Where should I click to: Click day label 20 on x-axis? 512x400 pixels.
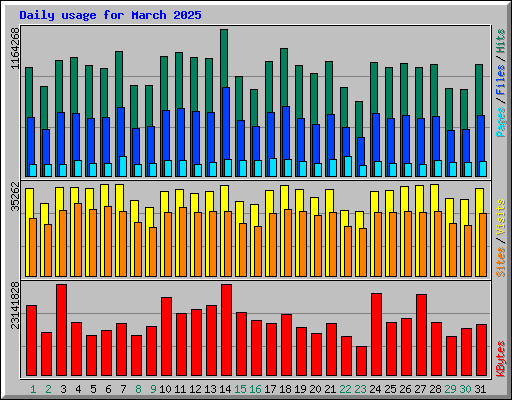[315, 389]
